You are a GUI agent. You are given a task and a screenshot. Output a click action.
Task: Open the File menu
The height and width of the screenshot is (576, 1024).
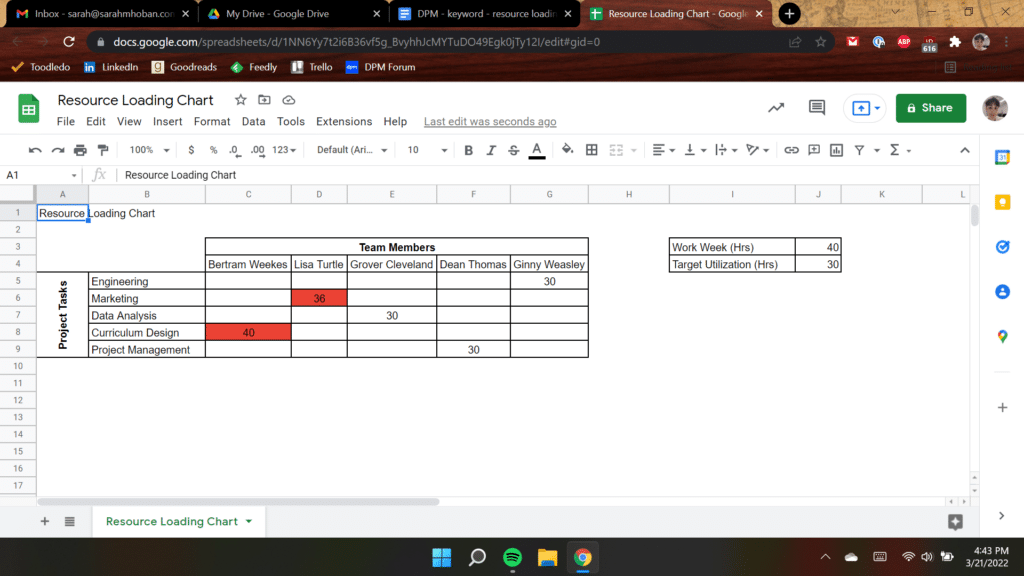pyautogui.click(x=65, y=121)
